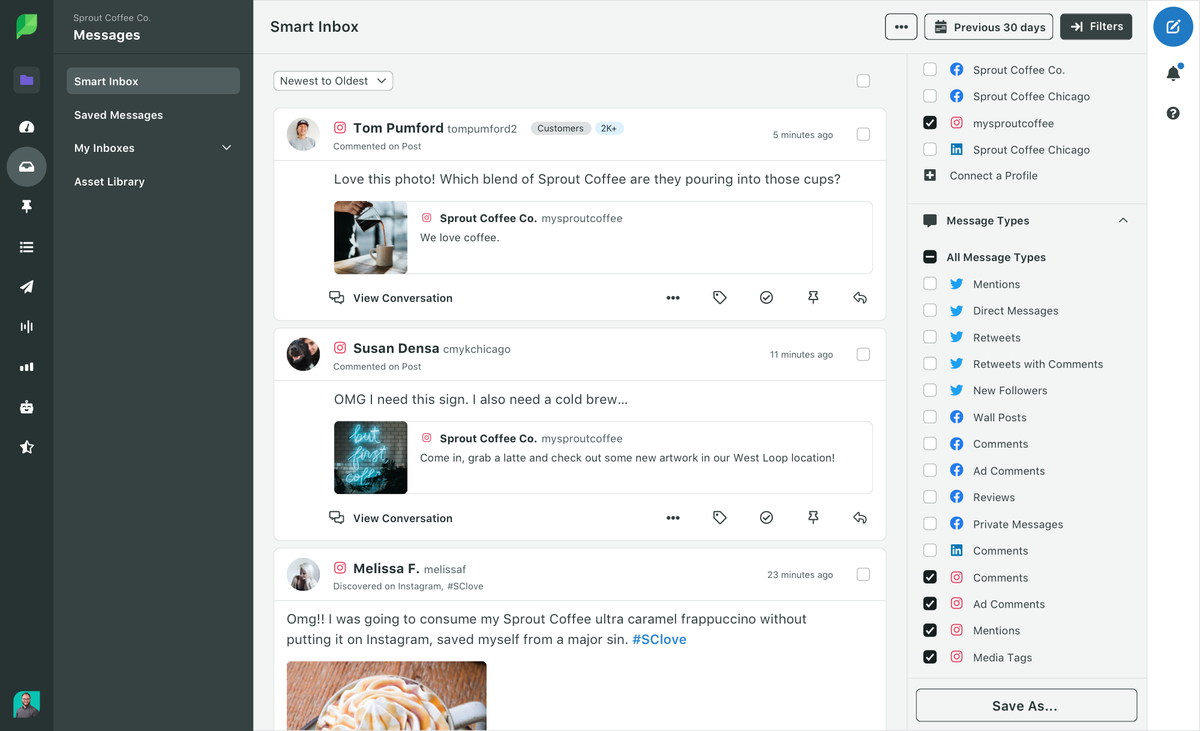Enable Twitter Direct Messages message type
Screen dimensions: 1200x731
pyautogui.click(x=930, y=311)
